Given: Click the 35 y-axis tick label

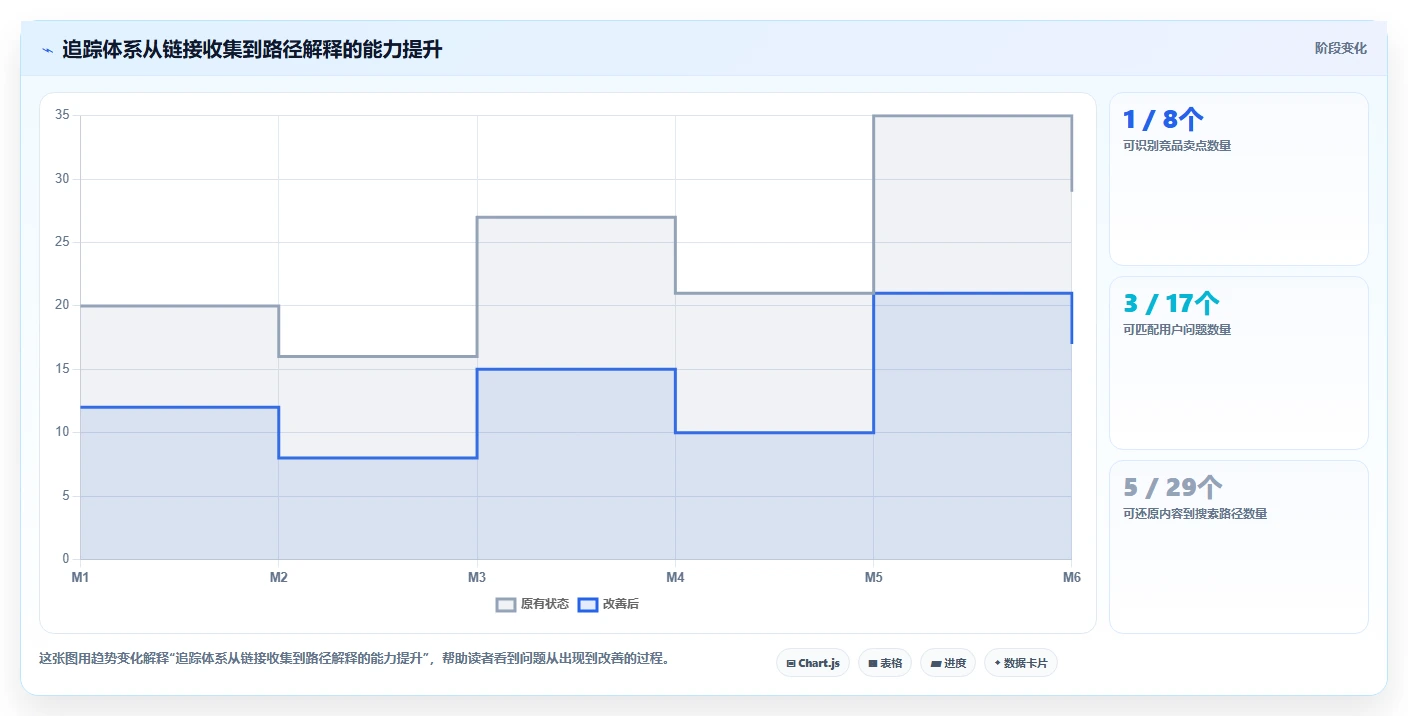Looking at the screenshot, I should [x=62, y=115].
